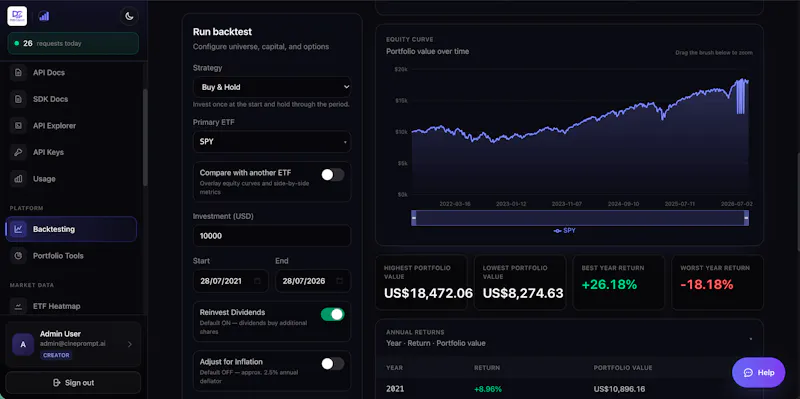Collapse the Annual Returns section arrow
800x399 pixels.
pos(751,339)
